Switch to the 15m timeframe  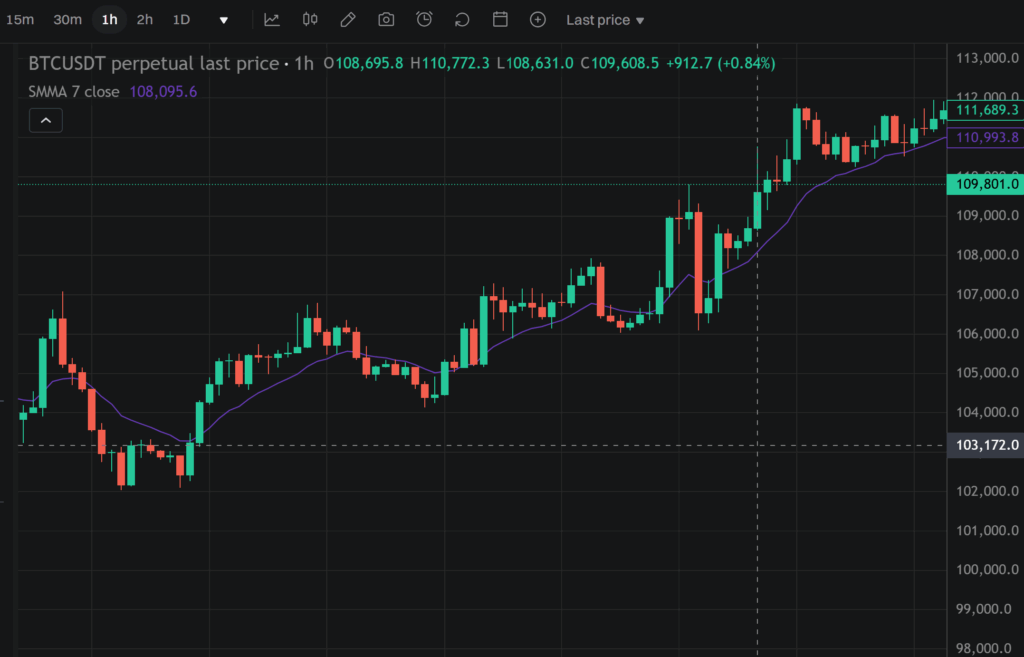(21, 19)
